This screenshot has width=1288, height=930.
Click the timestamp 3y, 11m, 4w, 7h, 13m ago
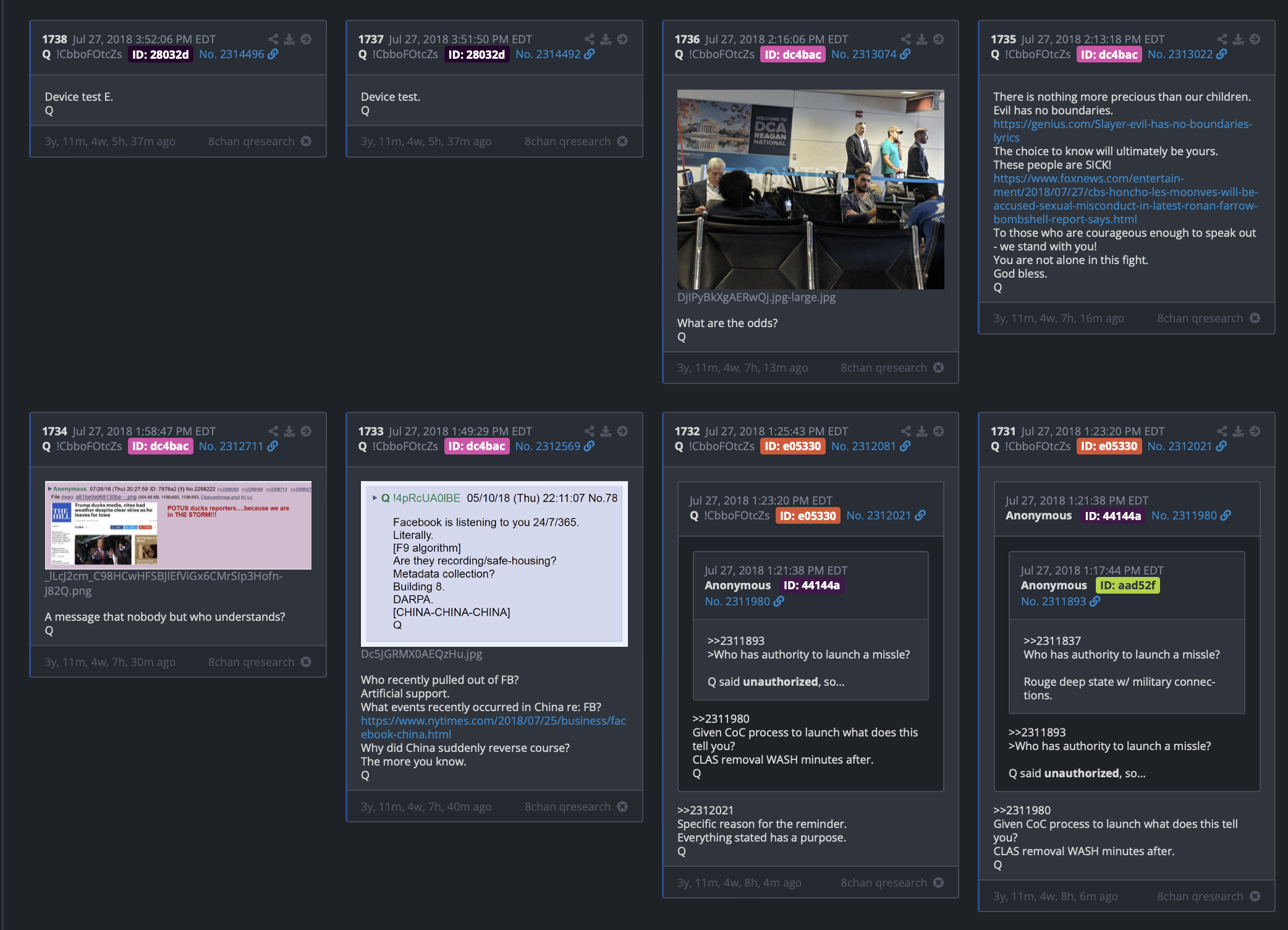click(742, 367)
